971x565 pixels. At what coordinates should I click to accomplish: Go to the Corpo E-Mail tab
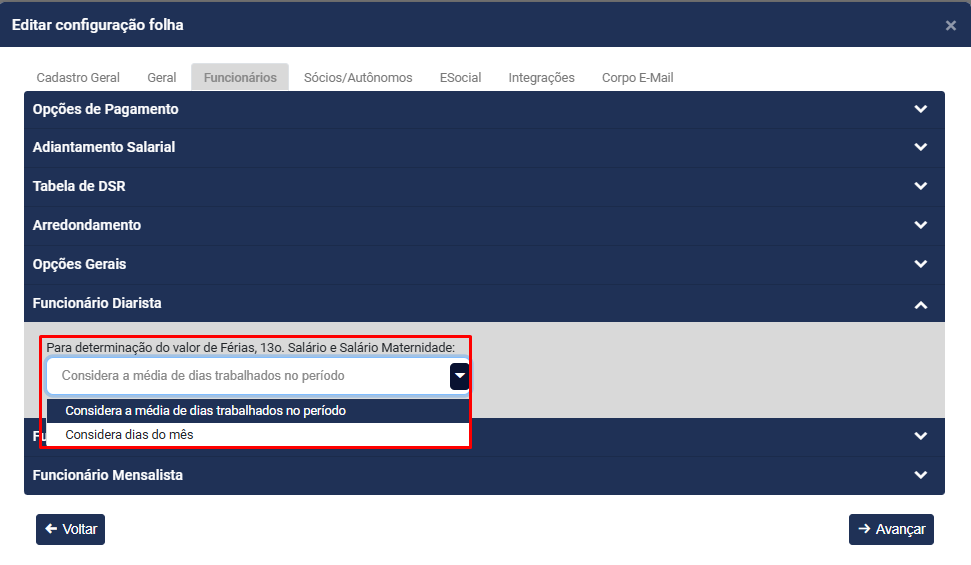click(637, 77)
